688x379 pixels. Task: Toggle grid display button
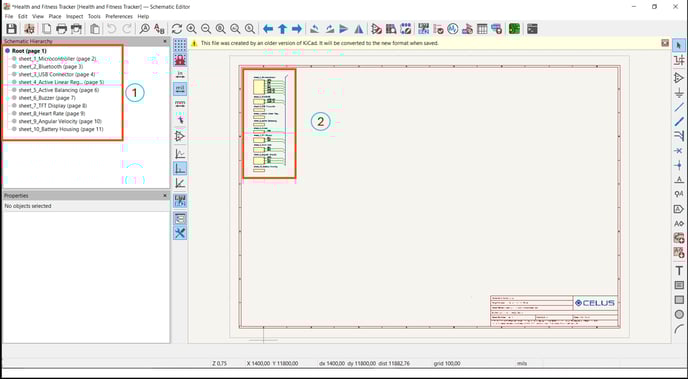180,45
